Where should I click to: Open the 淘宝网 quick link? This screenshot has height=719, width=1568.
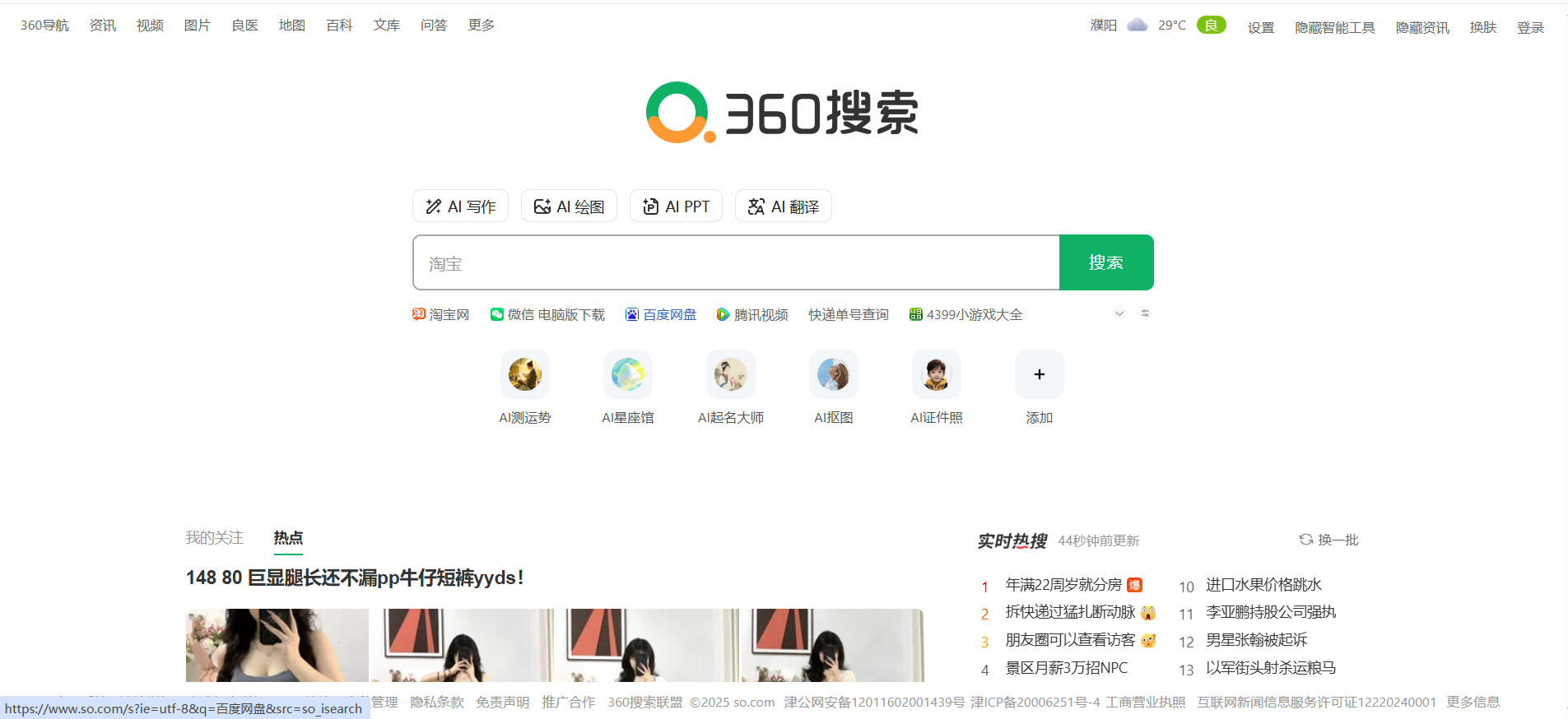(x=441, y=314)
